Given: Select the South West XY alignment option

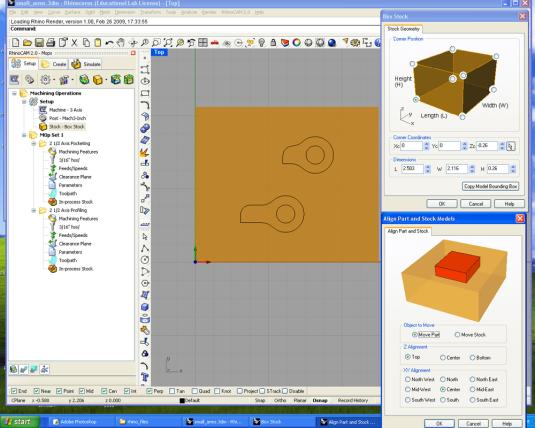Looking at the screenshot, I should [407, 399].
